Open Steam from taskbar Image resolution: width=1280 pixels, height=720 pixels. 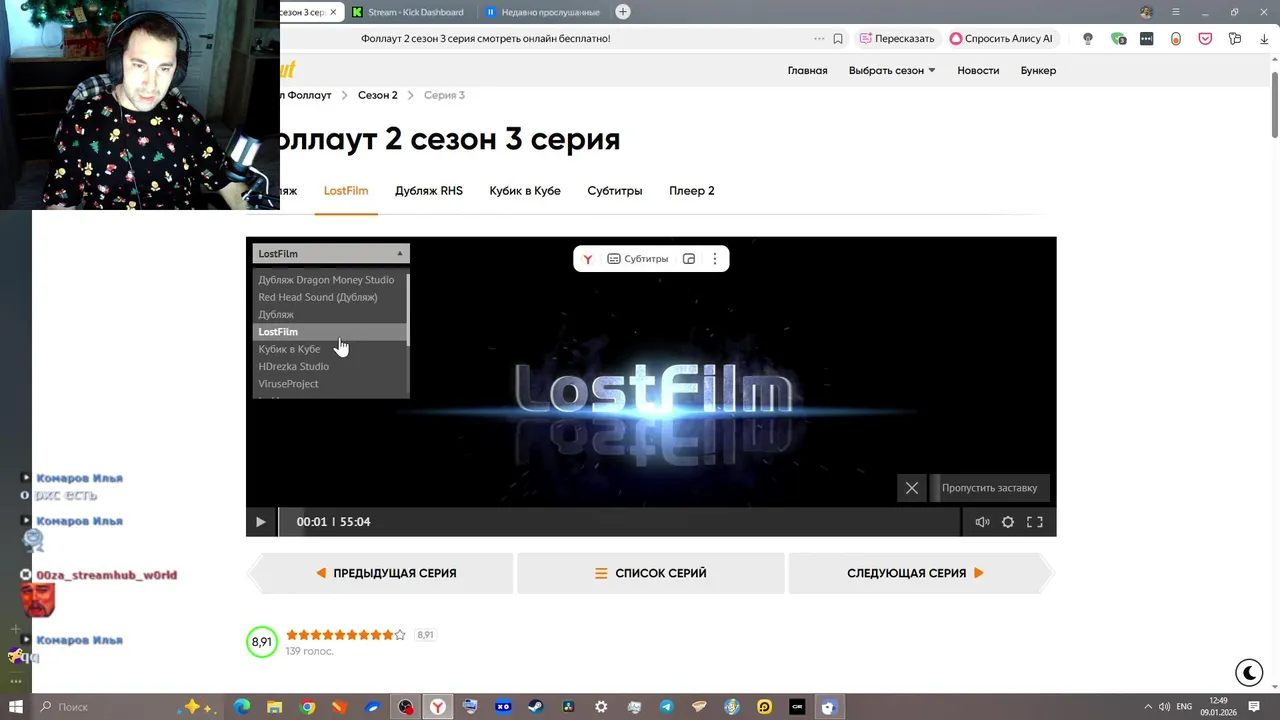(x=536, y=707)
